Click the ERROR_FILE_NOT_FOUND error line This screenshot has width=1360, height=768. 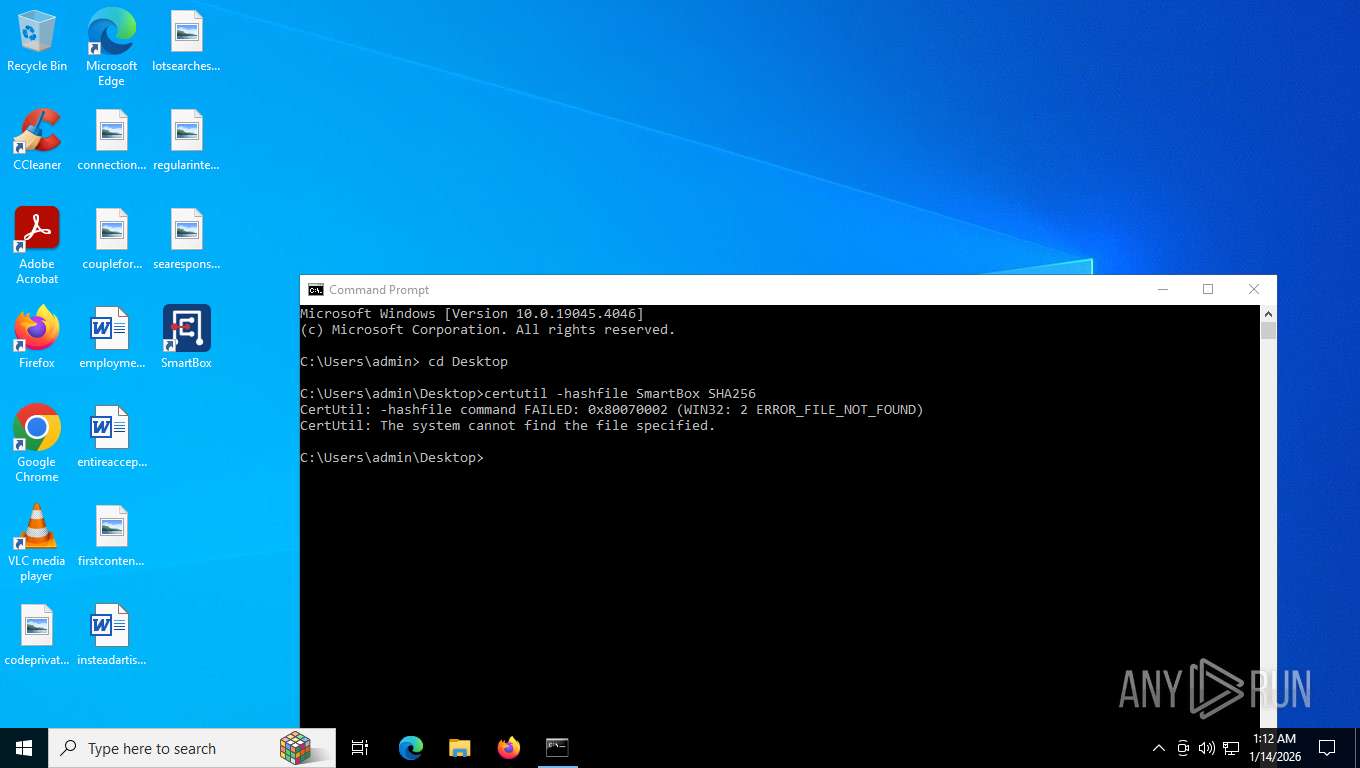coord(612,410)
